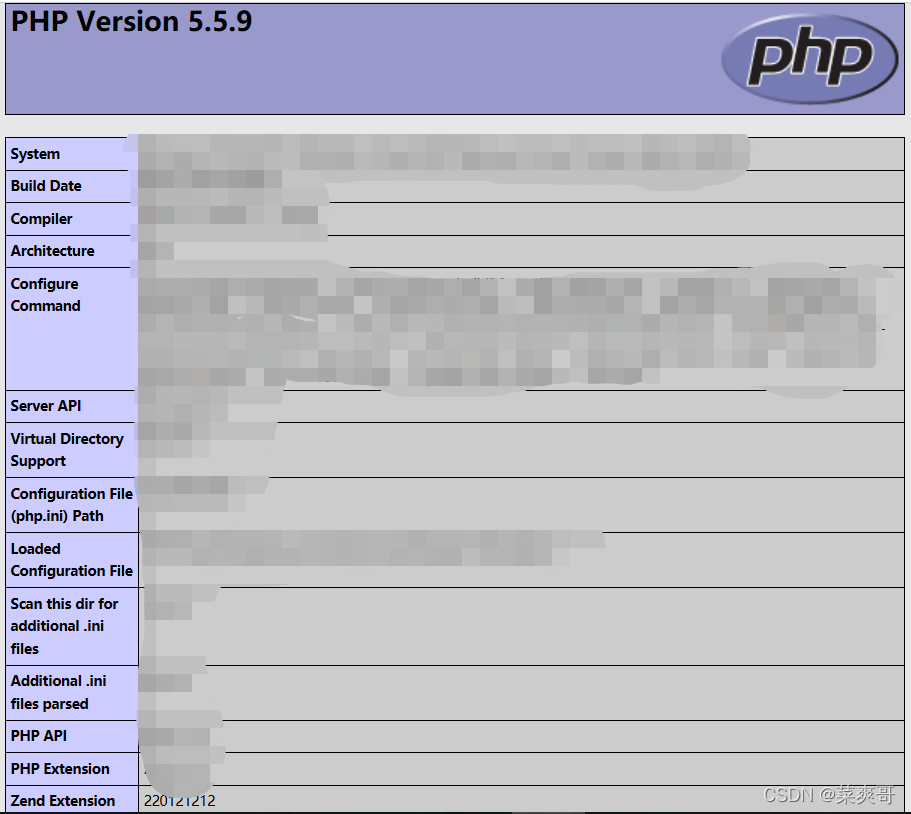The height and width of the screenshot is (814, 911).
Task: Select the Zend Extension value 220121212
Action: [180, 801]
